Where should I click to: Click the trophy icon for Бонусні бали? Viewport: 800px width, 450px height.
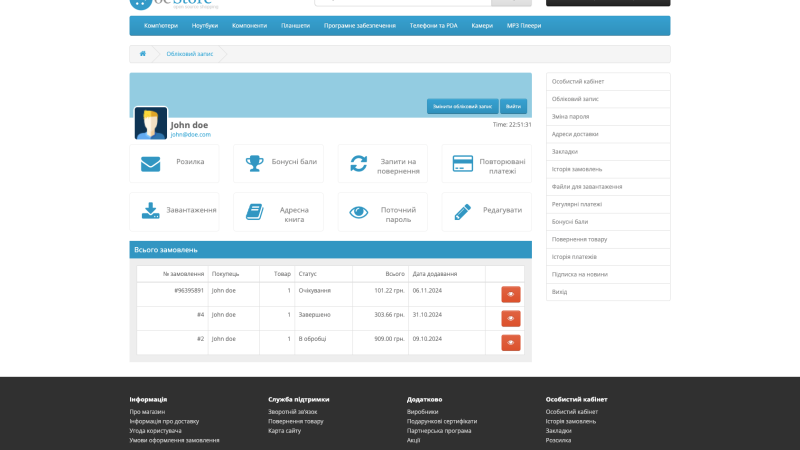pyautogui.click(x=255, y=163)
